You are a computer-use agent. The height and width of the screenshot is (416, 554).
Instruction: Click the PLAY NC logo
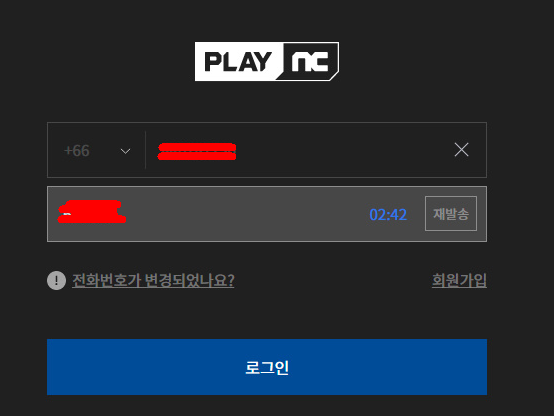[x=267, y=61]
